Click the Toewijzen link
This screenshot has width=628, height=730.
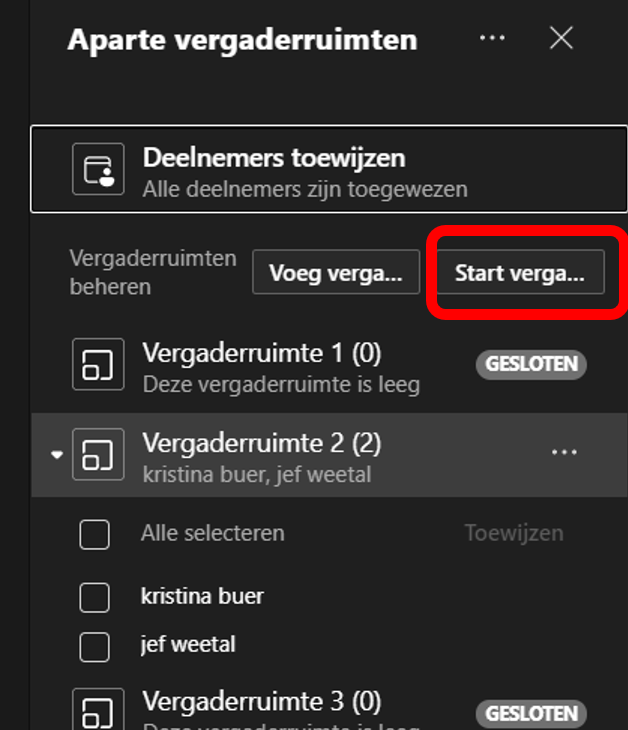(x=514, y=533)
